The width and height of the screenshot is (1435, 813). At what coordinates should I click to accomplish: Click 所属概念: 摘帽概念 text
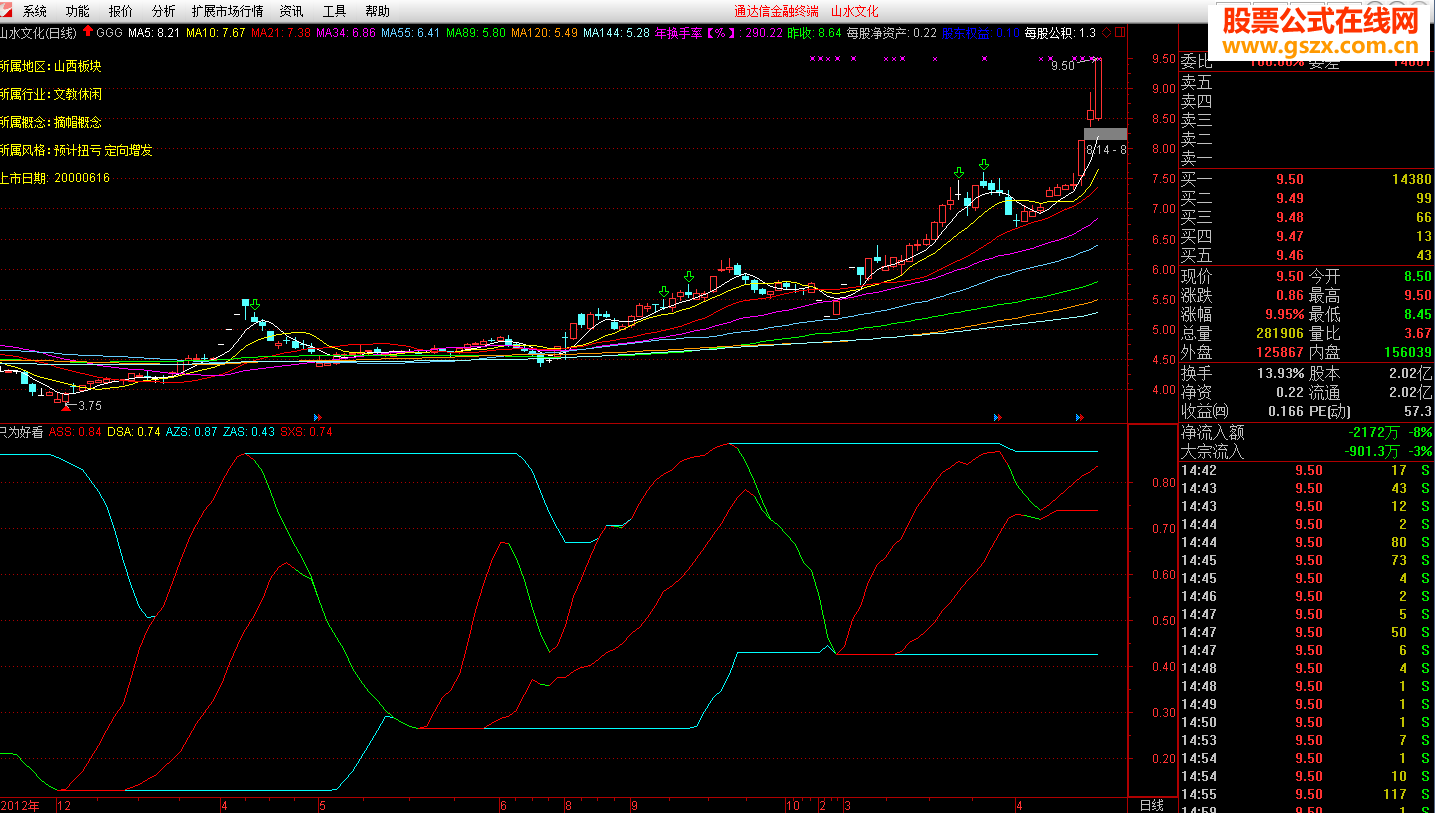[51, 122]
